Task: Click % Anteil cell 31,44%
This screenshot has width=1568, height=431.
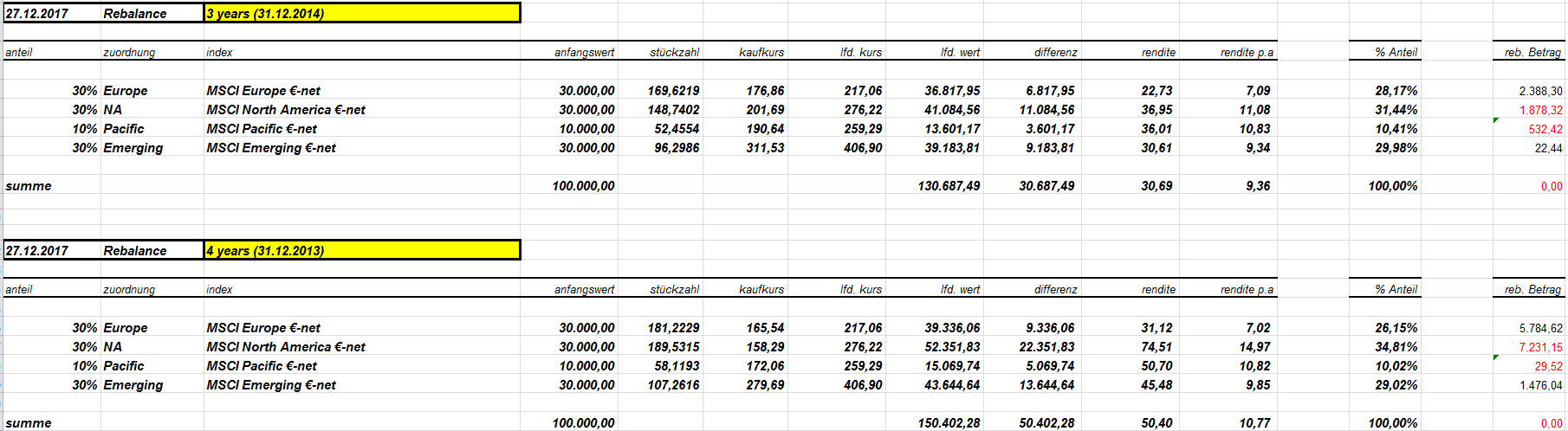Action: [x=1396, y=110]
